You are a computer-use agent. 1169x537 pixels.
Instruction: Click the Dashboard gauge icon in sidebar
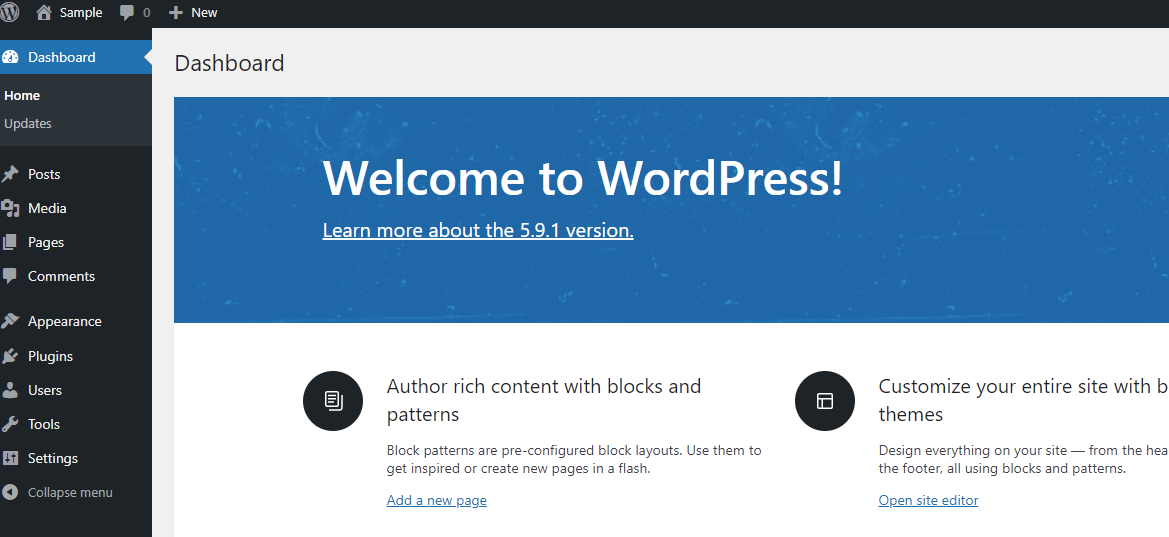coord(10,57)
